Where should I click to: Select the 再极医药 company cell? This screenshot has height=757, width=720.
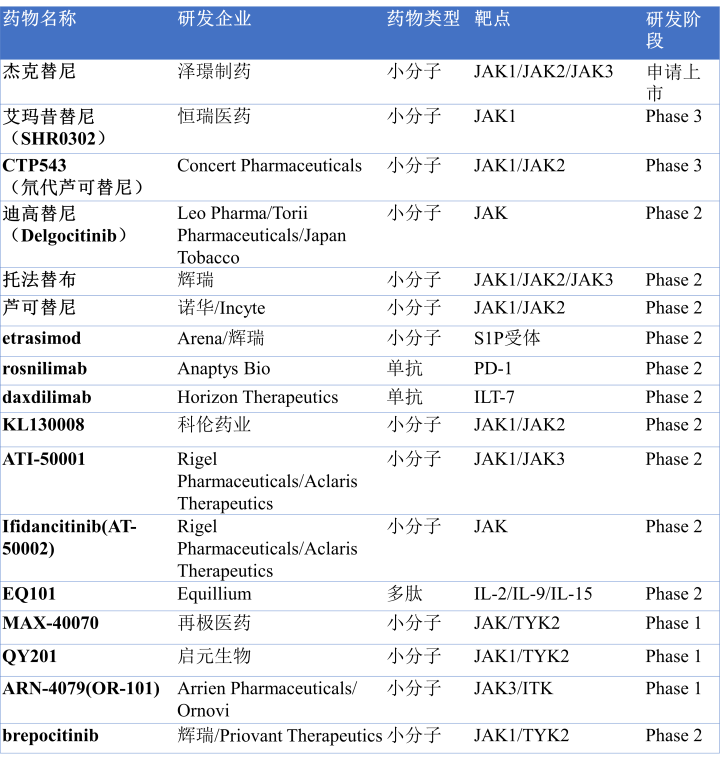214,623
